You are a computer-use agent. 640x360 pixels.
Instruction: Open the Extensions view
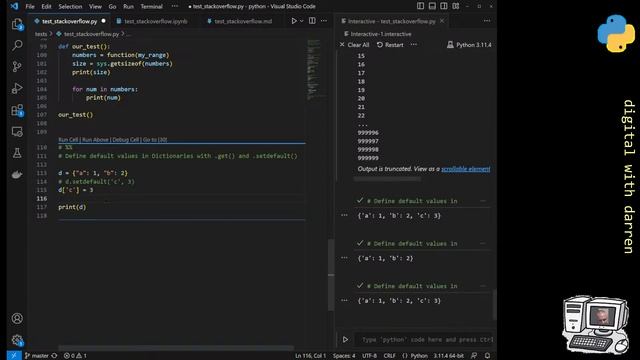pos(17,110)
